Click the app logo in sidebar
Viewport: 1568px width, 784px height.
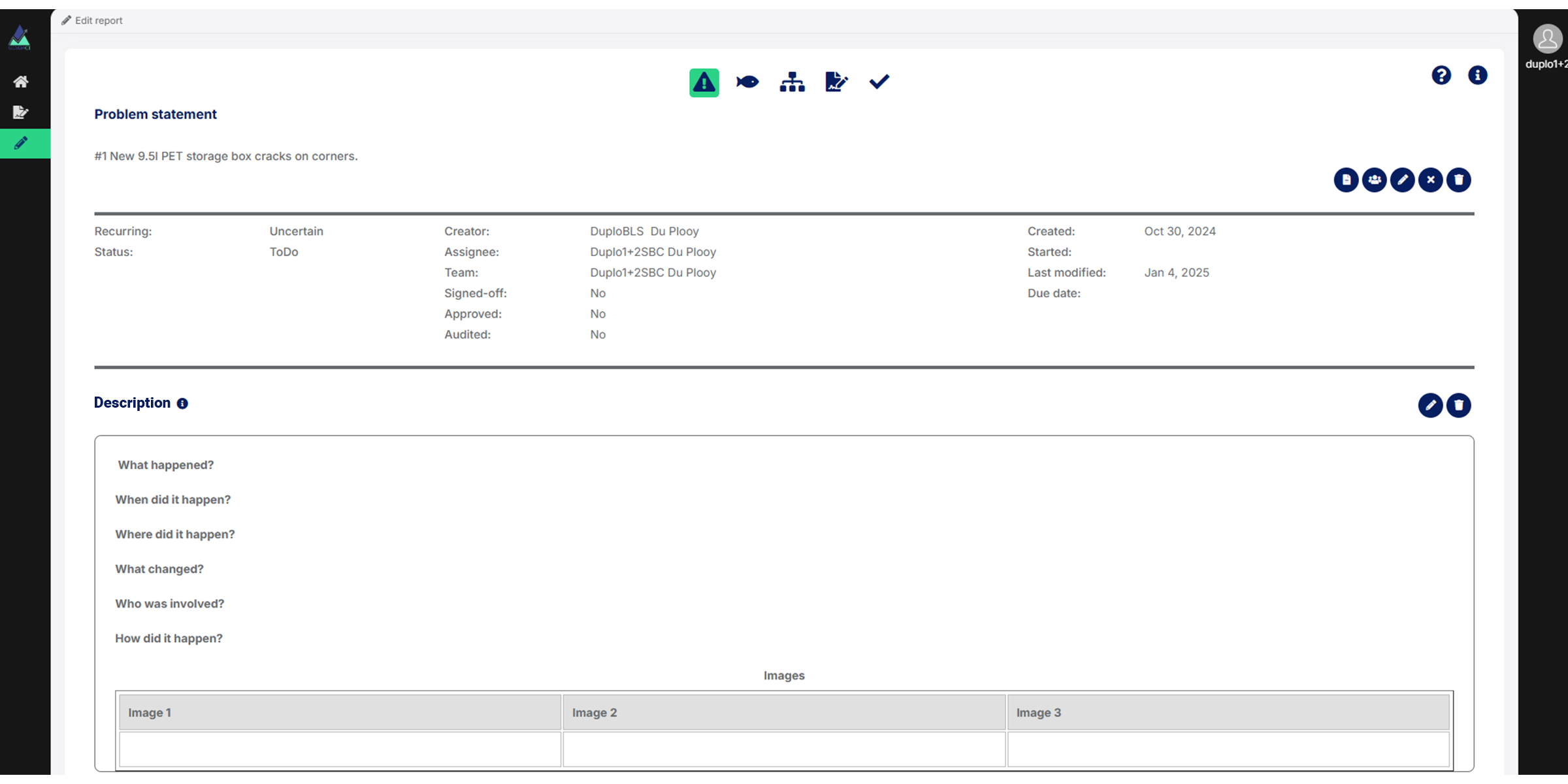click(x=20, y=38)
